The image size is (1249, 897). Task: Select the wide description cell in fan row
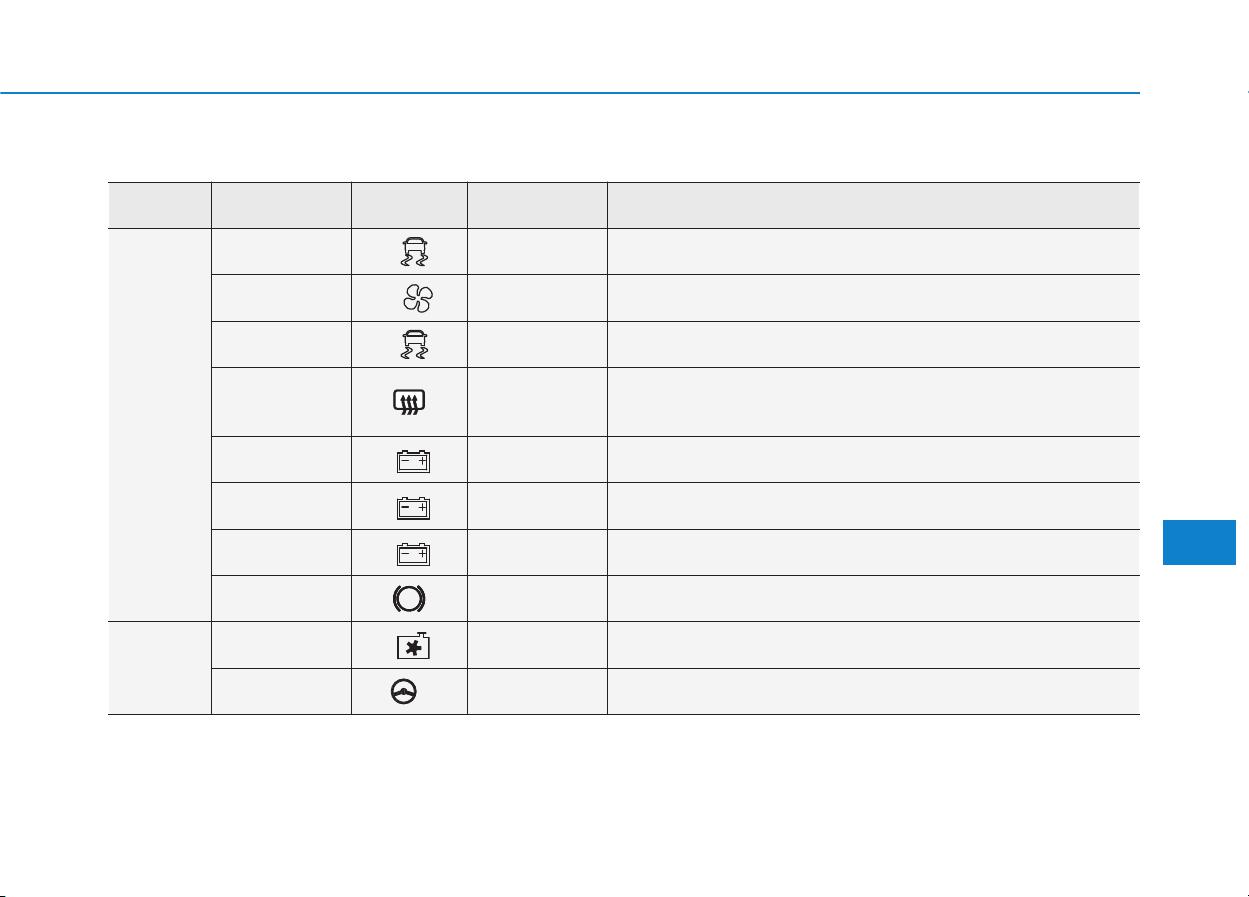[873, 298]
